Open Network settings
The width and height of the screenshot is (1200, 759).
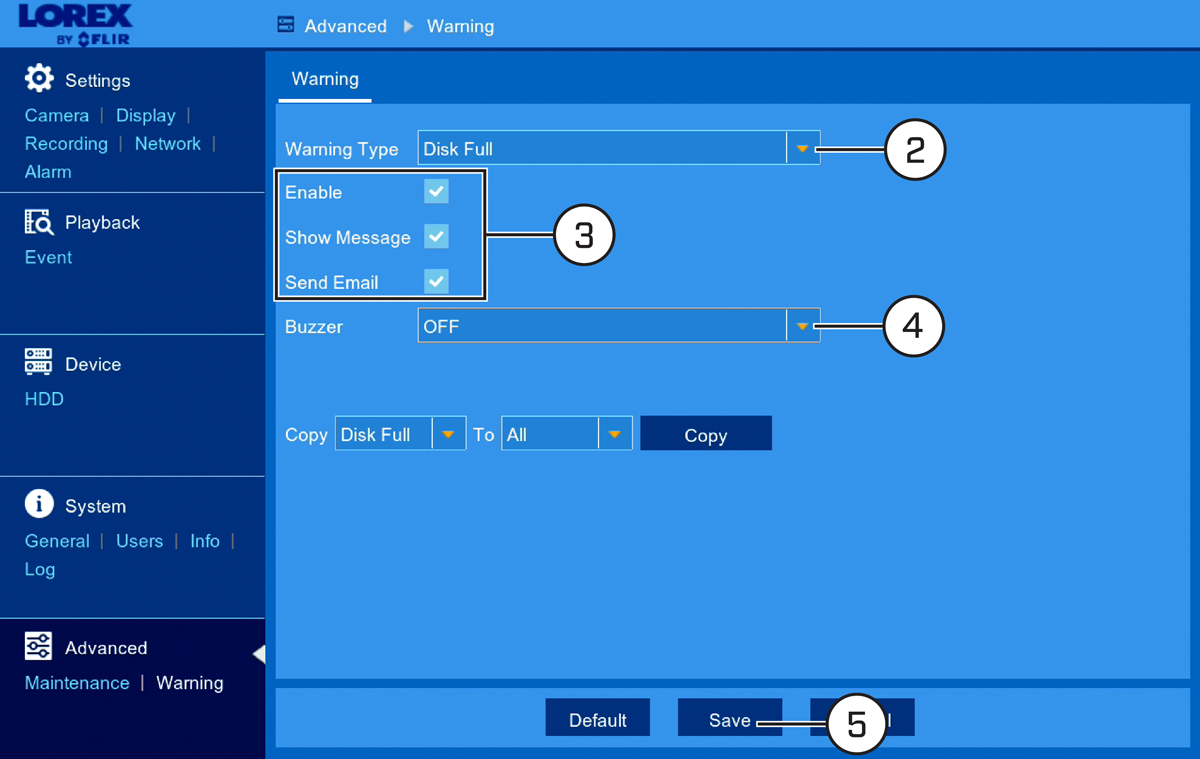[168, 143]
